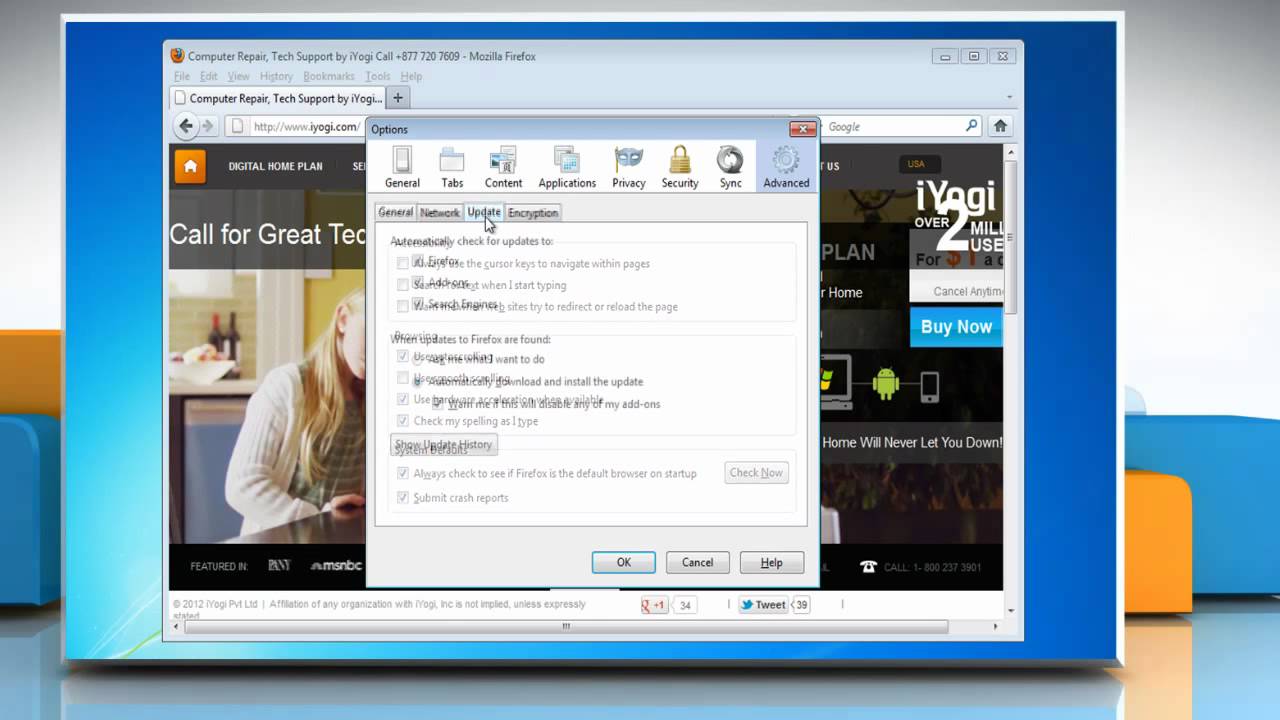The height and width of the screenshot is (720, 1280).
Task: Open the Sync options panel icon
Action: pyautogui.click(x=730, y=167)
